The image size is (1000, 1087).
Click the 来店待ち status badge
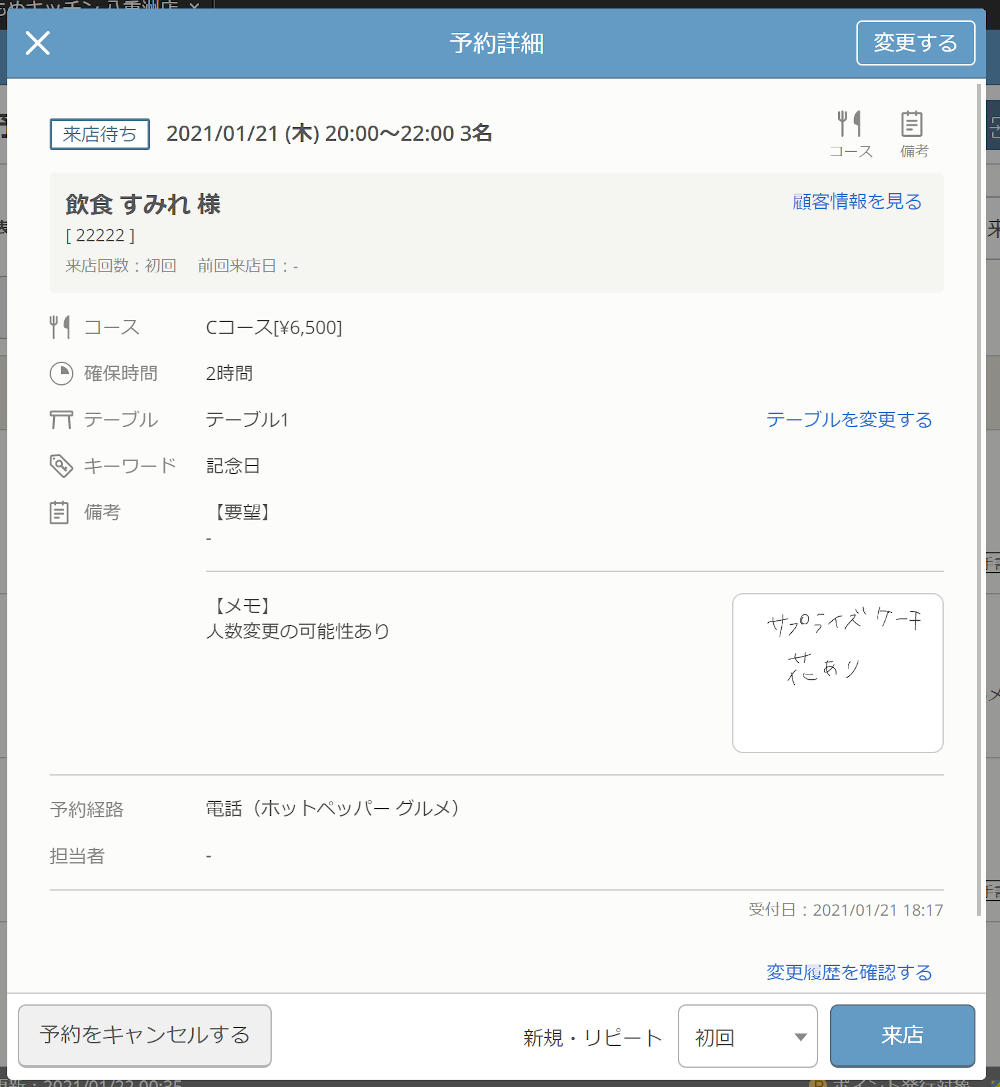pos(100,134)
